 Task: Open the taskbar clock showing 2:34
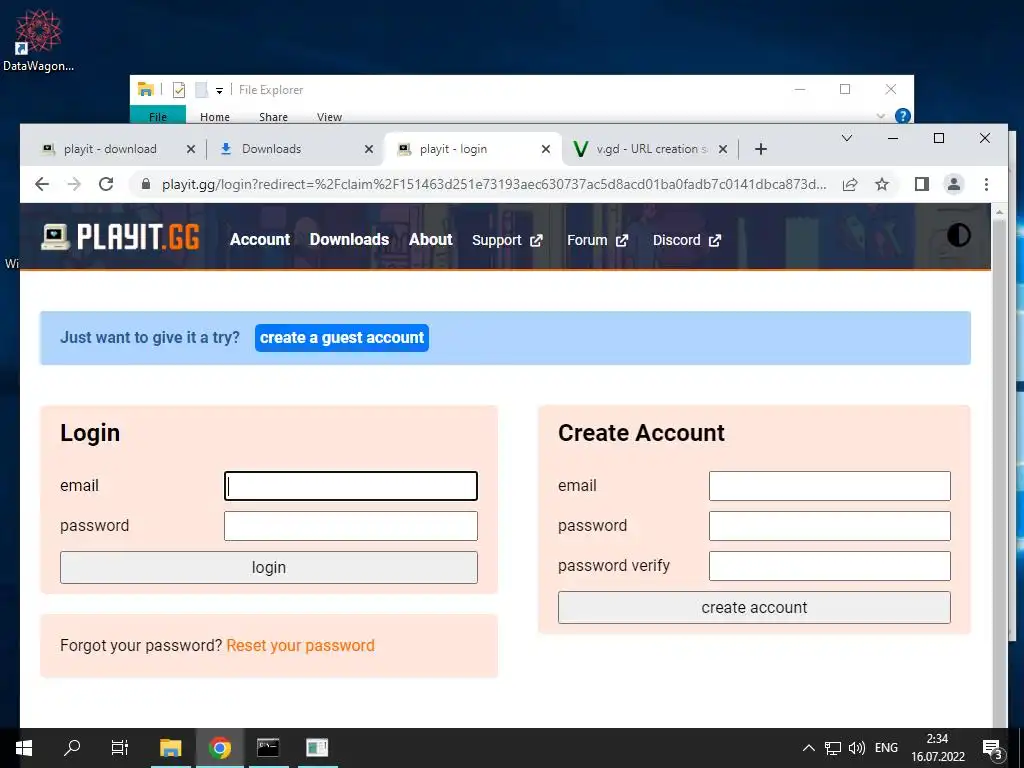pos(938,748)
